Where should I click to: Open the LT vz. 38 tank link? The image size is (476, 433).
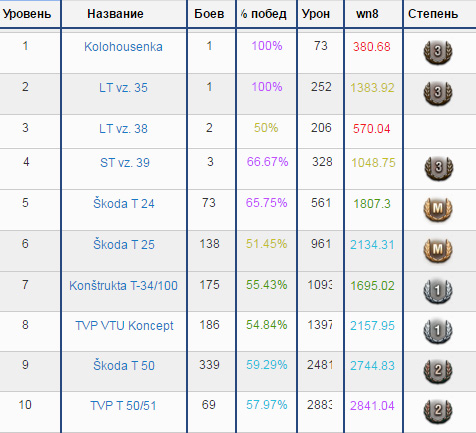click(123, 129)
